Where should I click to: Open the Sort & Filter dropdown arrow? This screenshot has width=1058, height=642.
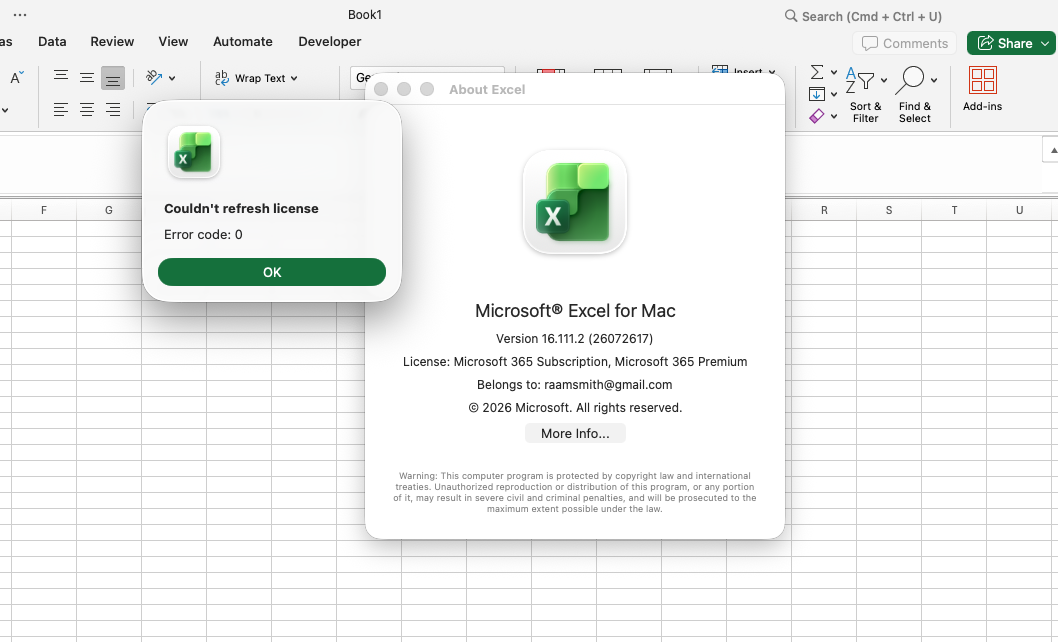click(x=884, y=80)
